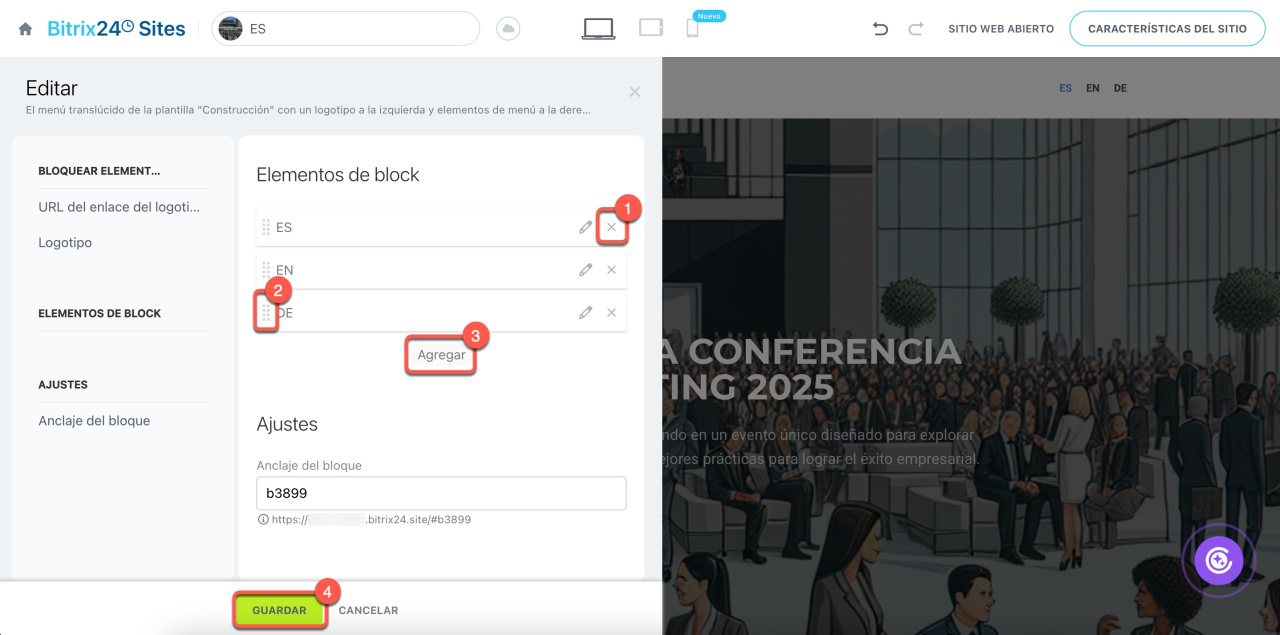Select Anclaje del bloque in side menu
This screenshot has width=1280, height=635.
(x=94, y=421)
